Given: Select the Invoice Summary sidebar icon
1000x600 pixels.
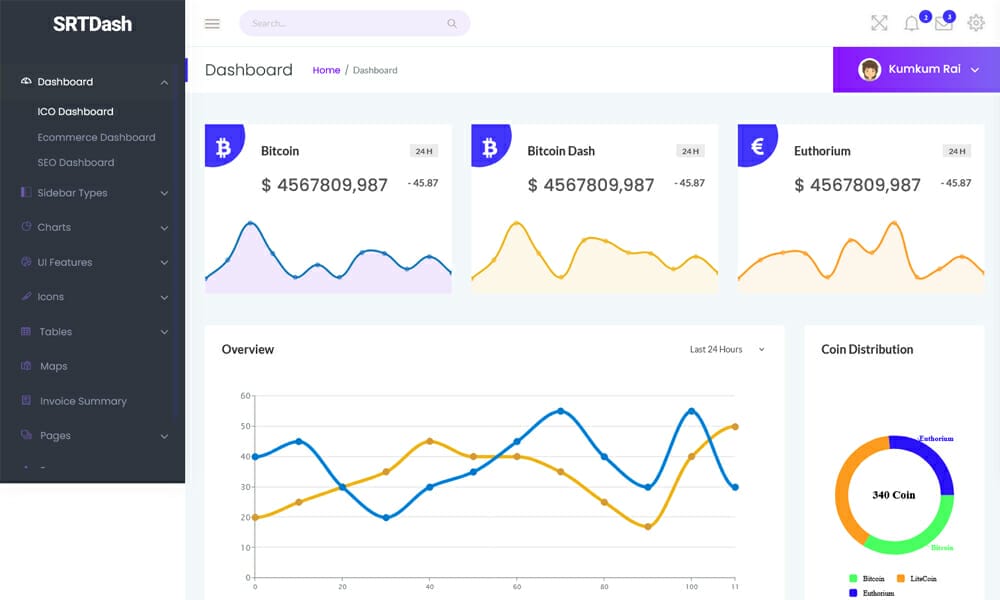Looking at the screenshot, I should (x=25, y=401).
